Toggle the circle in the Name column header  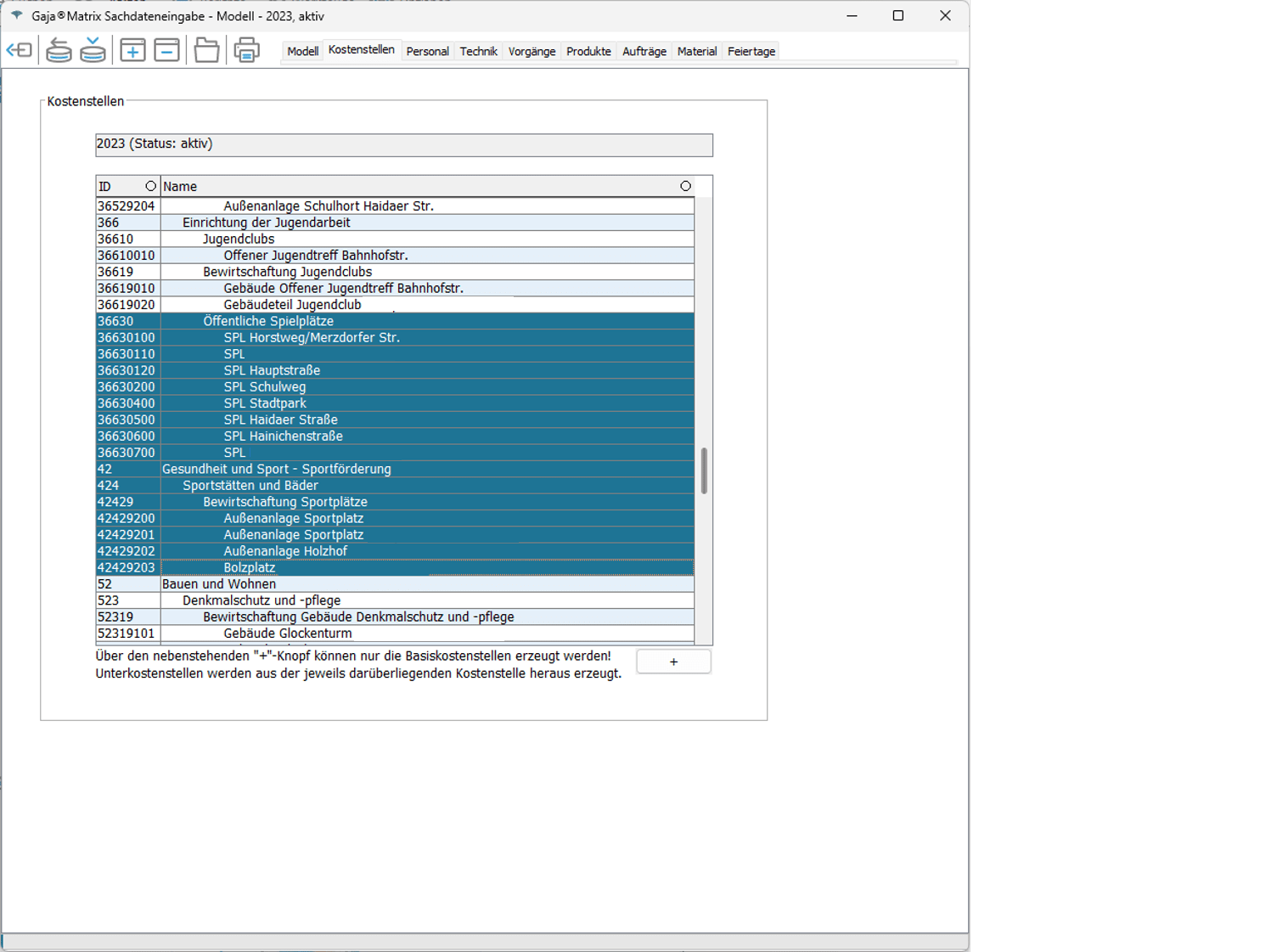(685, 186)
